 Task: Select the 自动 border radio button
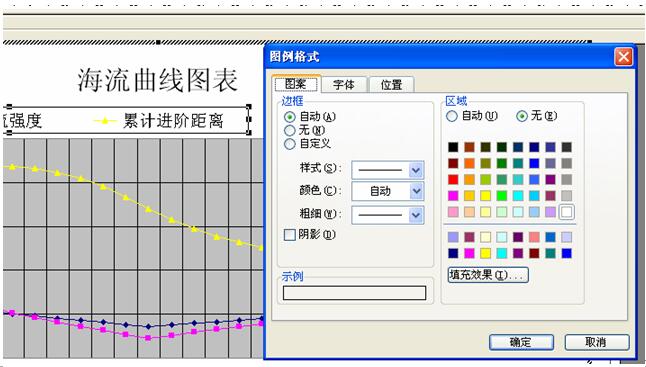pyautogui.click(x=290, y=117)
